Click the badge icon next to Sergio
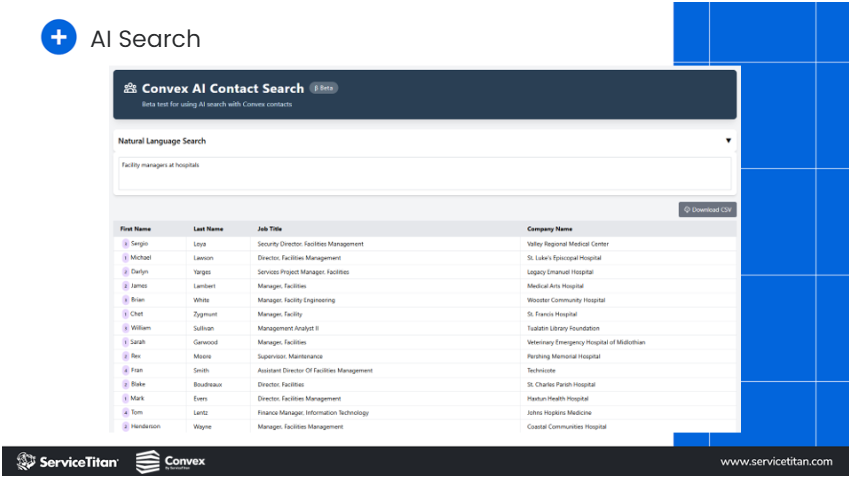The height and width of the screenshot is (478, 851). 125,244
